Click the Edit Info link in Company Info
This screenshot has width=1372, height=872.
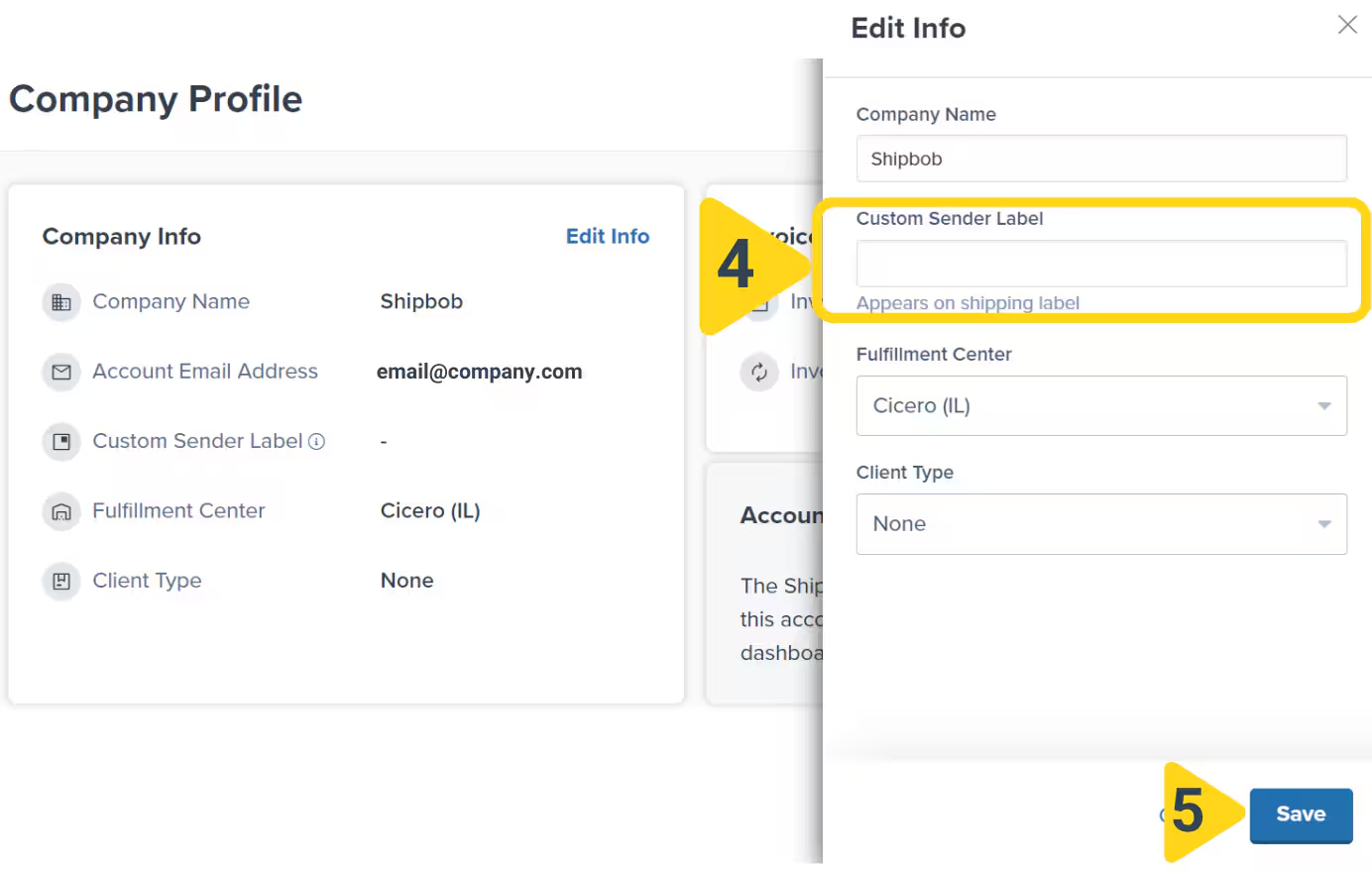[608, 236]
